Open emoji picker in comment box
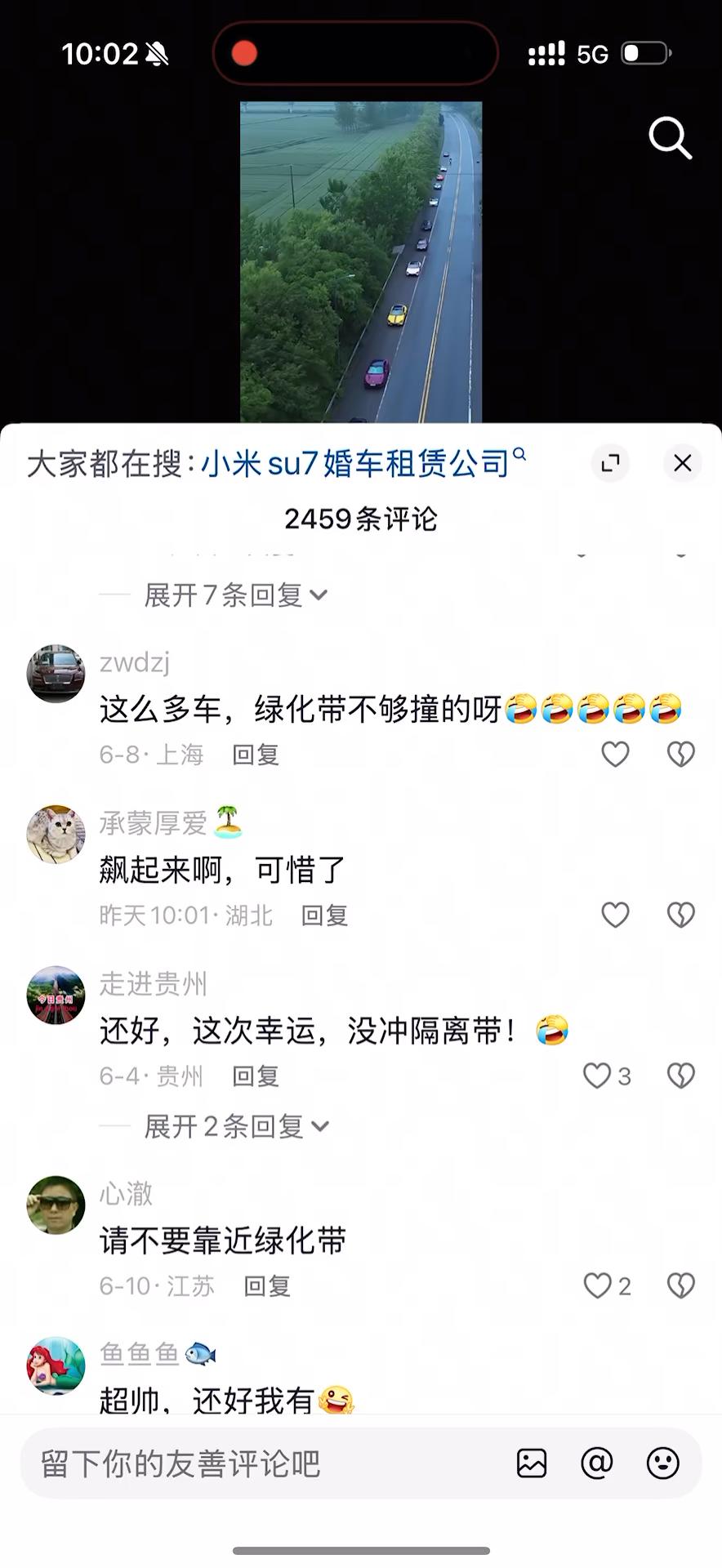722x1568 pixels. pos(662,1463)
